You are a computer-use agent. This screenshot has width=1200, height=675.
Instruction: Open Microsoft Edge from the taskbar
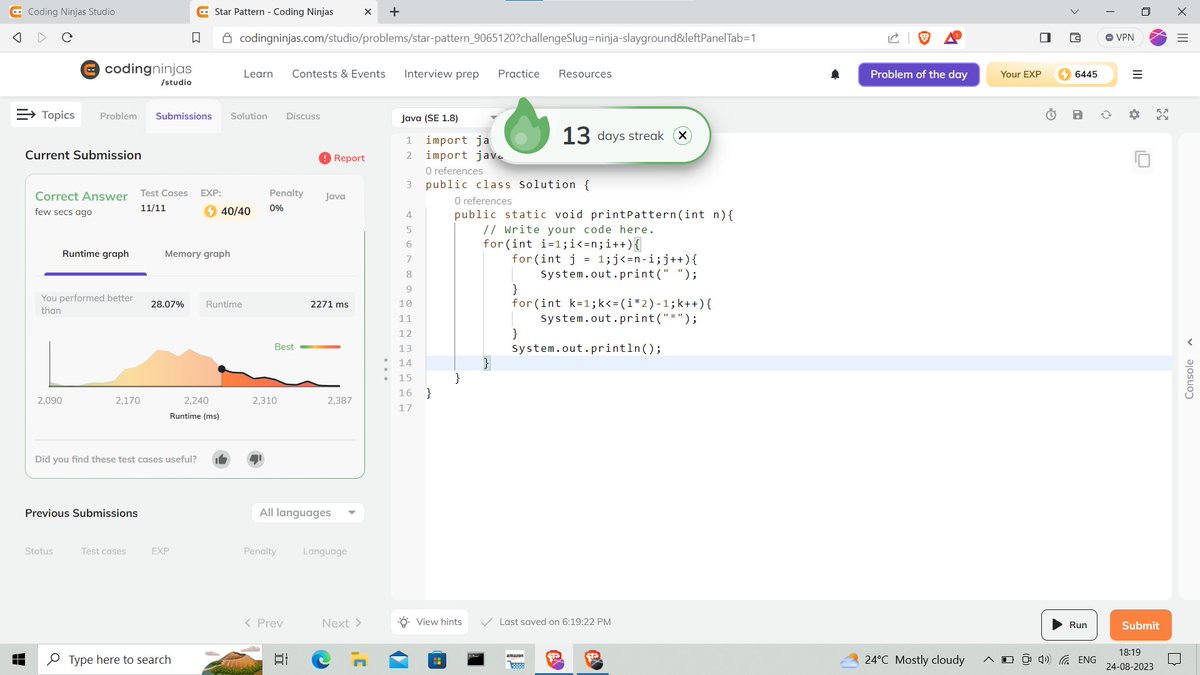321,659
